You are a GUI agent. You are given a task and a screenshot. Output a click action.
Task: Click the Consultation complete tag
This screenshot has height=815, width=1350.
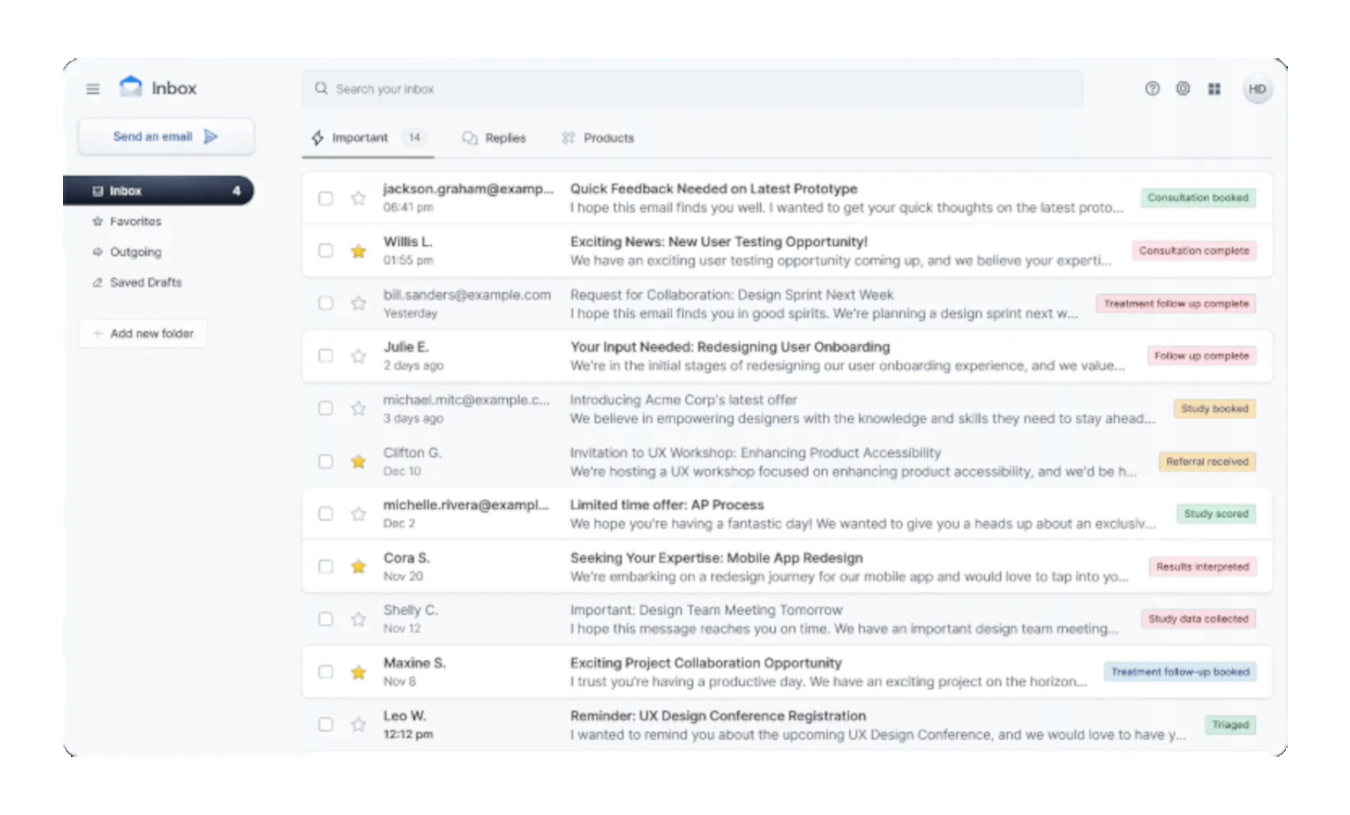[x=1194, y=251]
